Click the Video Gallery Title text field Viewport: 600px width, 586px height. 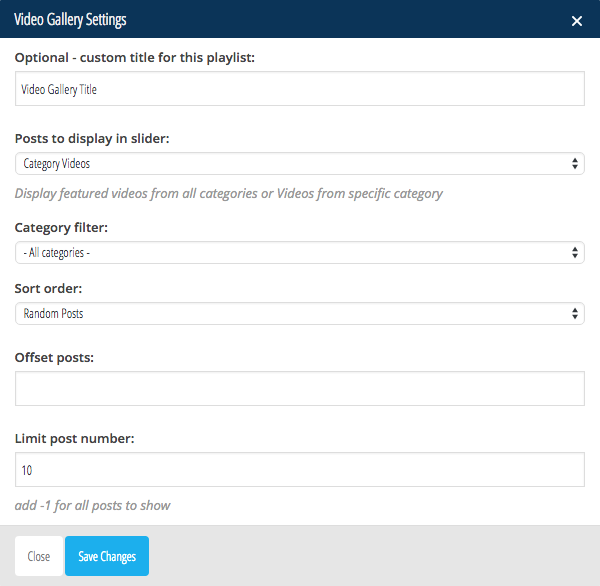coord(300,88)
